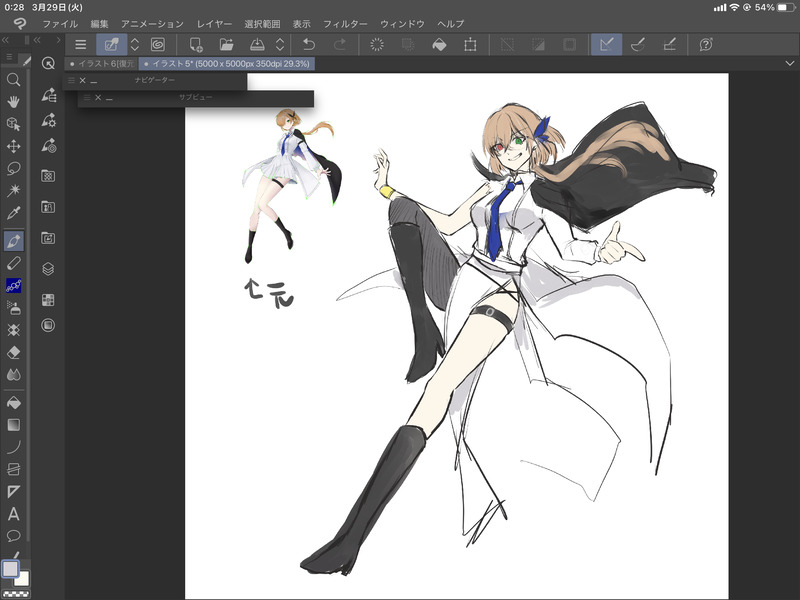This screenshot has height=600, width=800.
Task: Click the up-down arrows beside Save icon
Action: click(x=280, y=45)
